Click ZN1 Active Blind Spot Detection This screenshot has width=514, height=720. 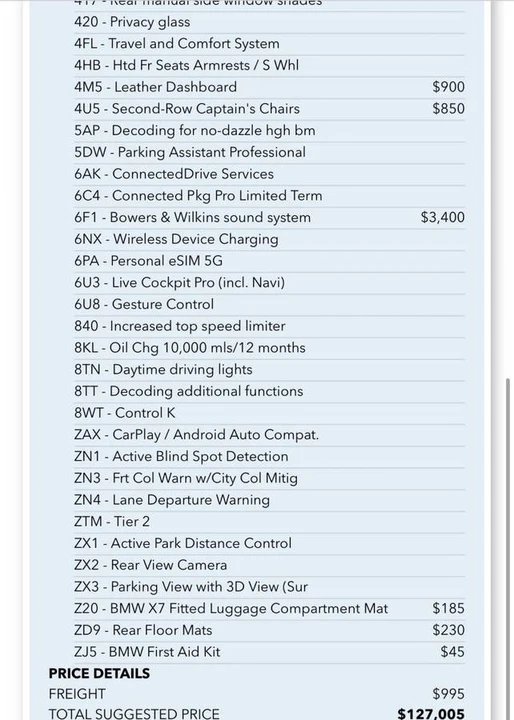[269, 456]
